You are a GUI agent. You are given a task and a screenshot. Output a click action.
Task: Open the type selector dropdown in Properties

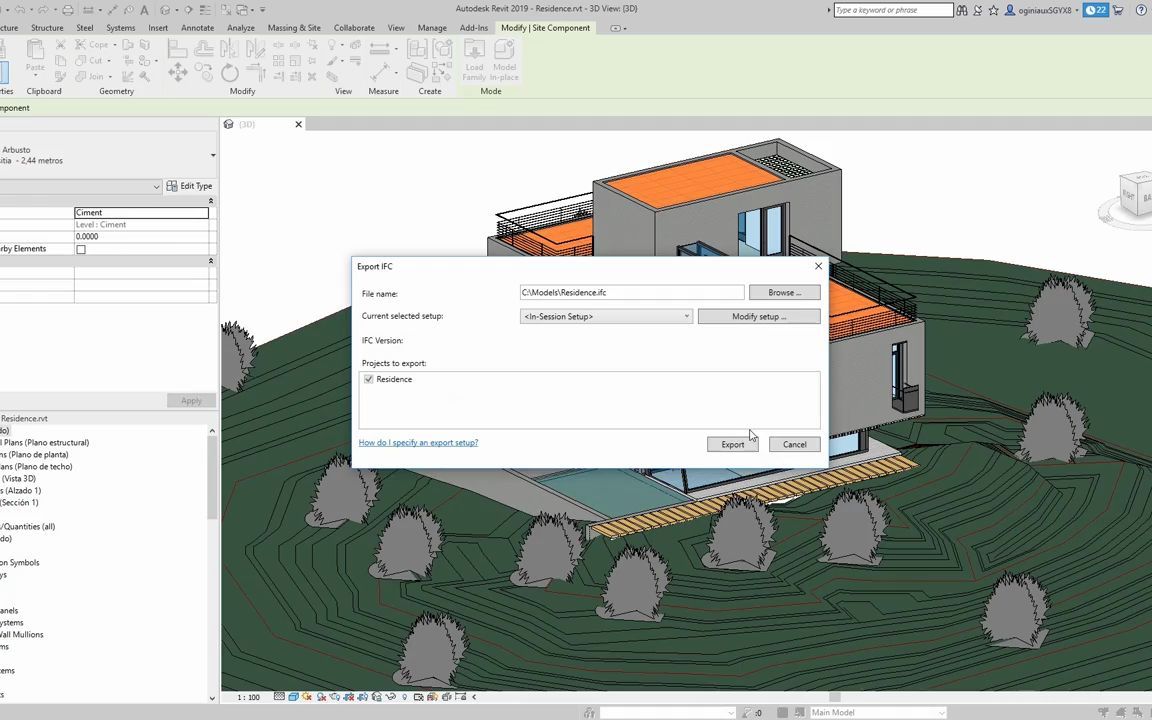[x=155, y=186]
